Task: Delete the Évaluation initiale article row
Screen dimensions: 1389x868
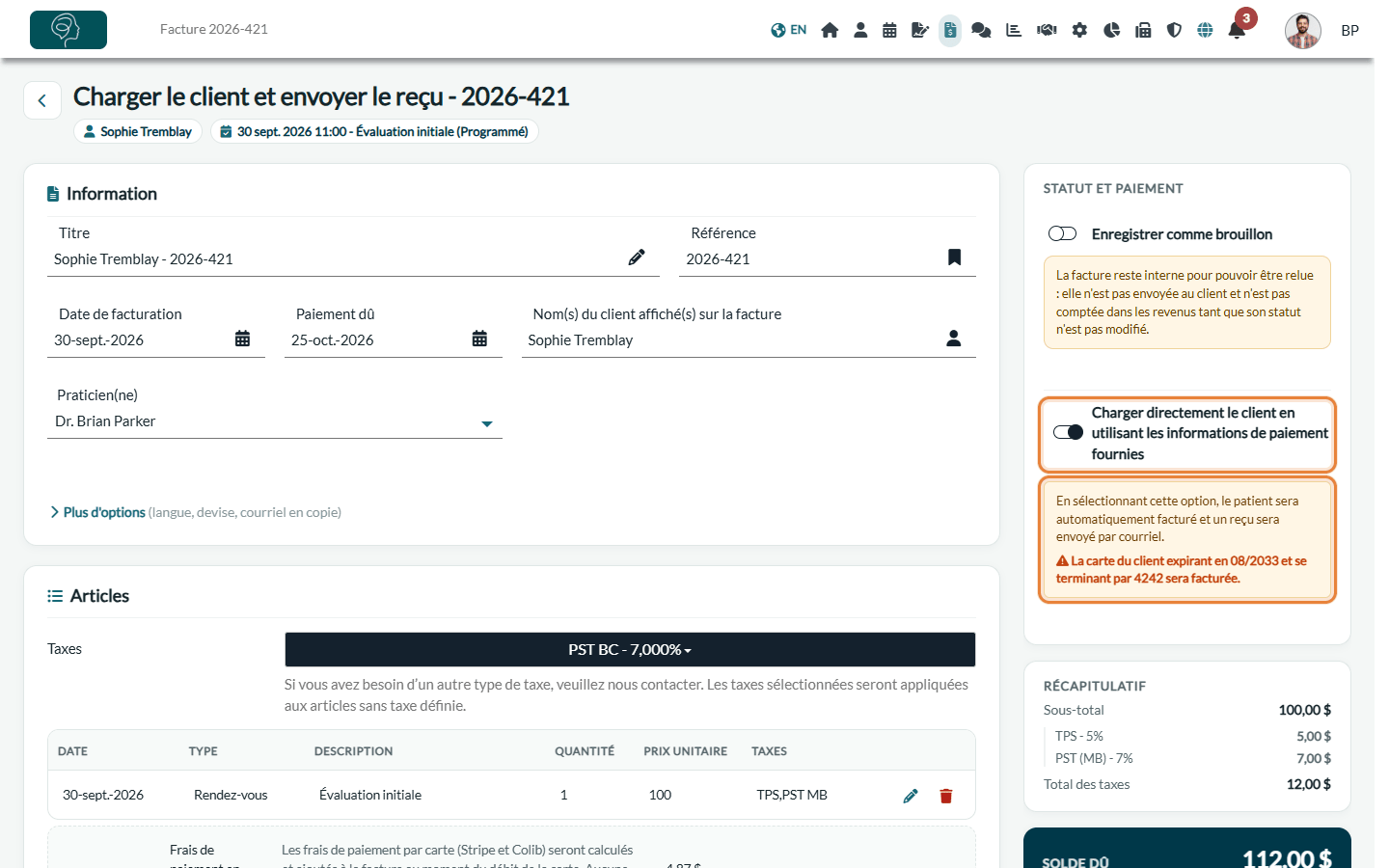Action: pyautogui.click(x=946, y=796)
